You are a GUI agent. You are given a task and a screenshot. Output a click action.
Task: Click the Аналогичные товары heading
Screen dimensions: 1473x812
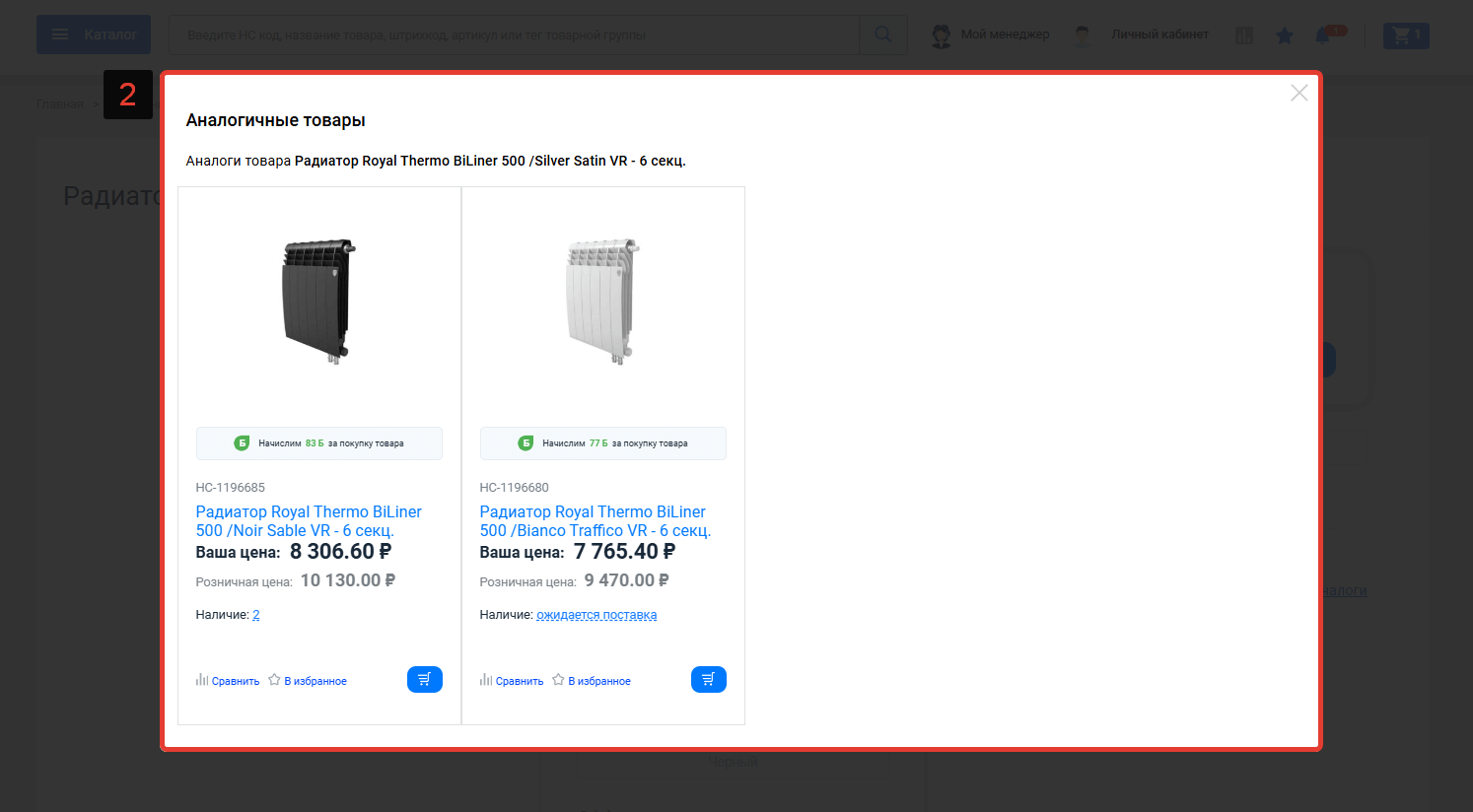point(276,120)
